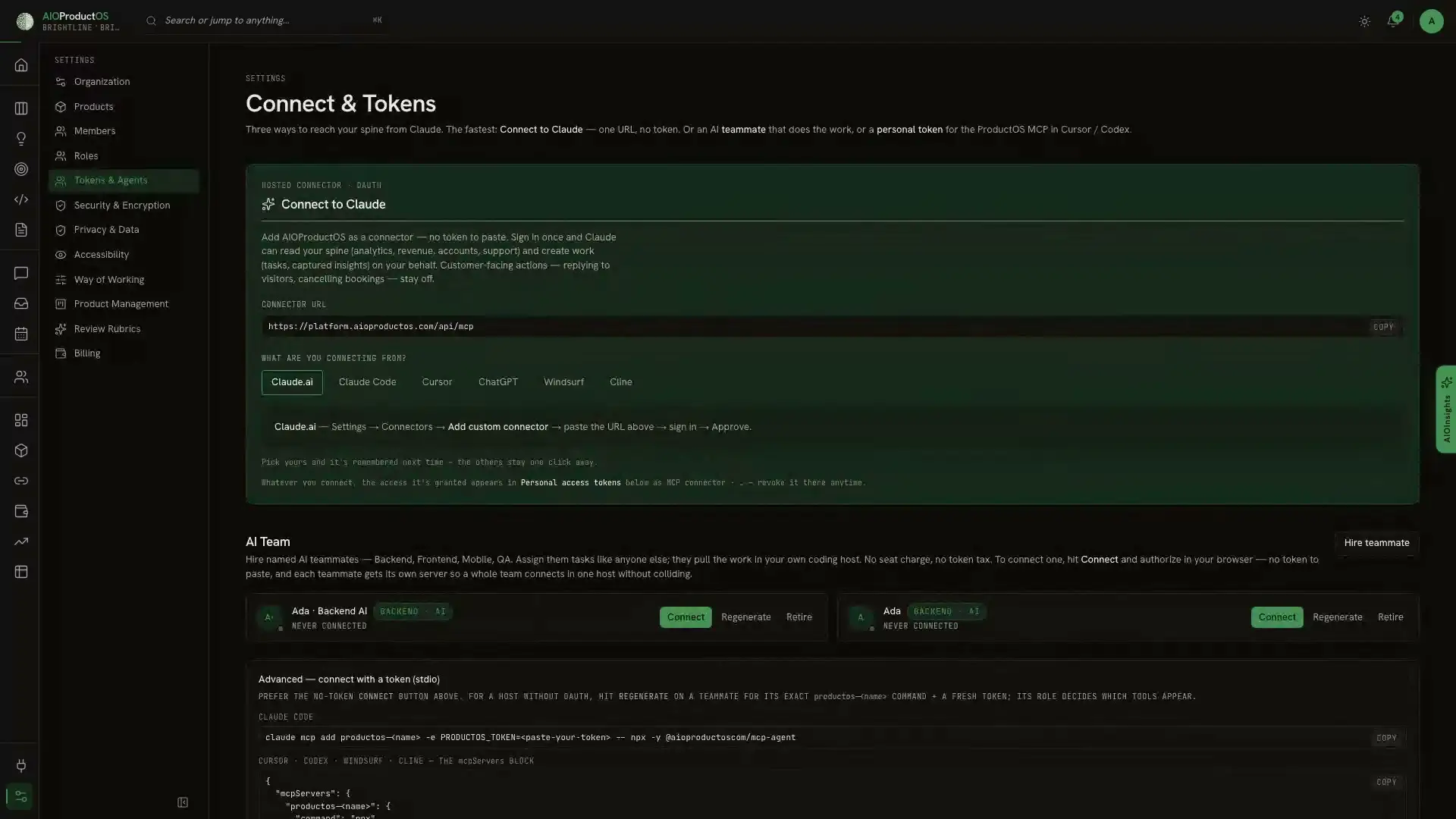Viewport: 1456px width, 819px height.
Task: Select the Windsurf connection tab
Action: 563,382
